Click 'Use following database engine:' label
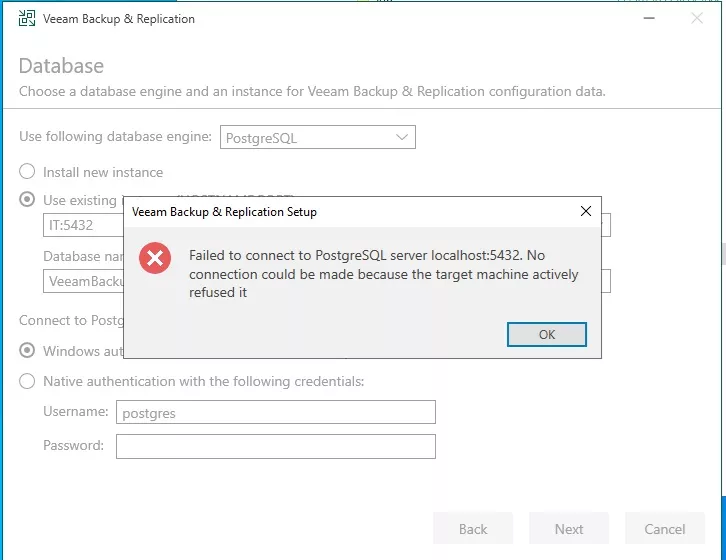This screenshot has width=726, height=560. tap(115, 136)
